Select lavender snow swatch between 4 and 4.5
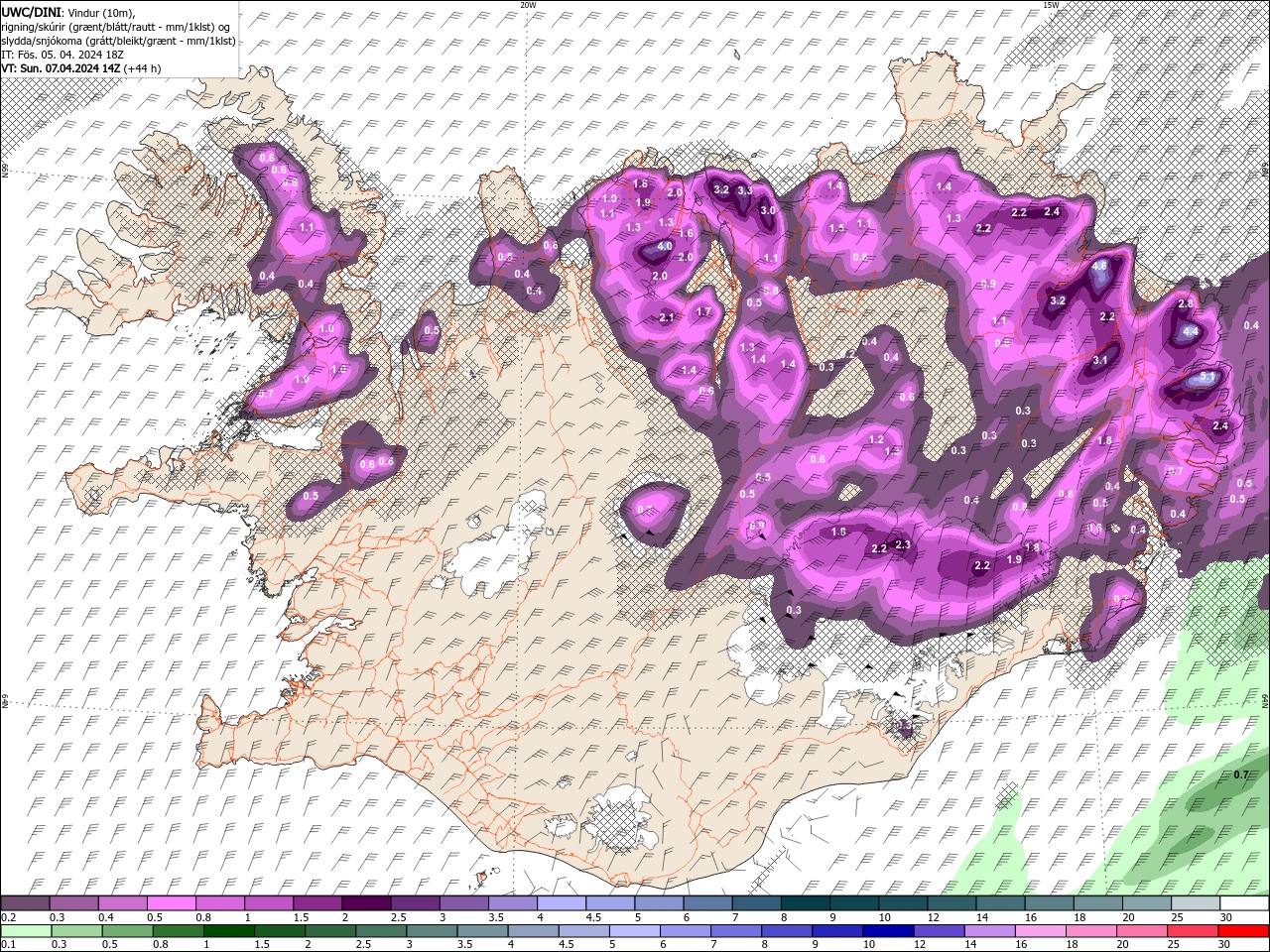1270x952 pixels. (x=562, y=903)
